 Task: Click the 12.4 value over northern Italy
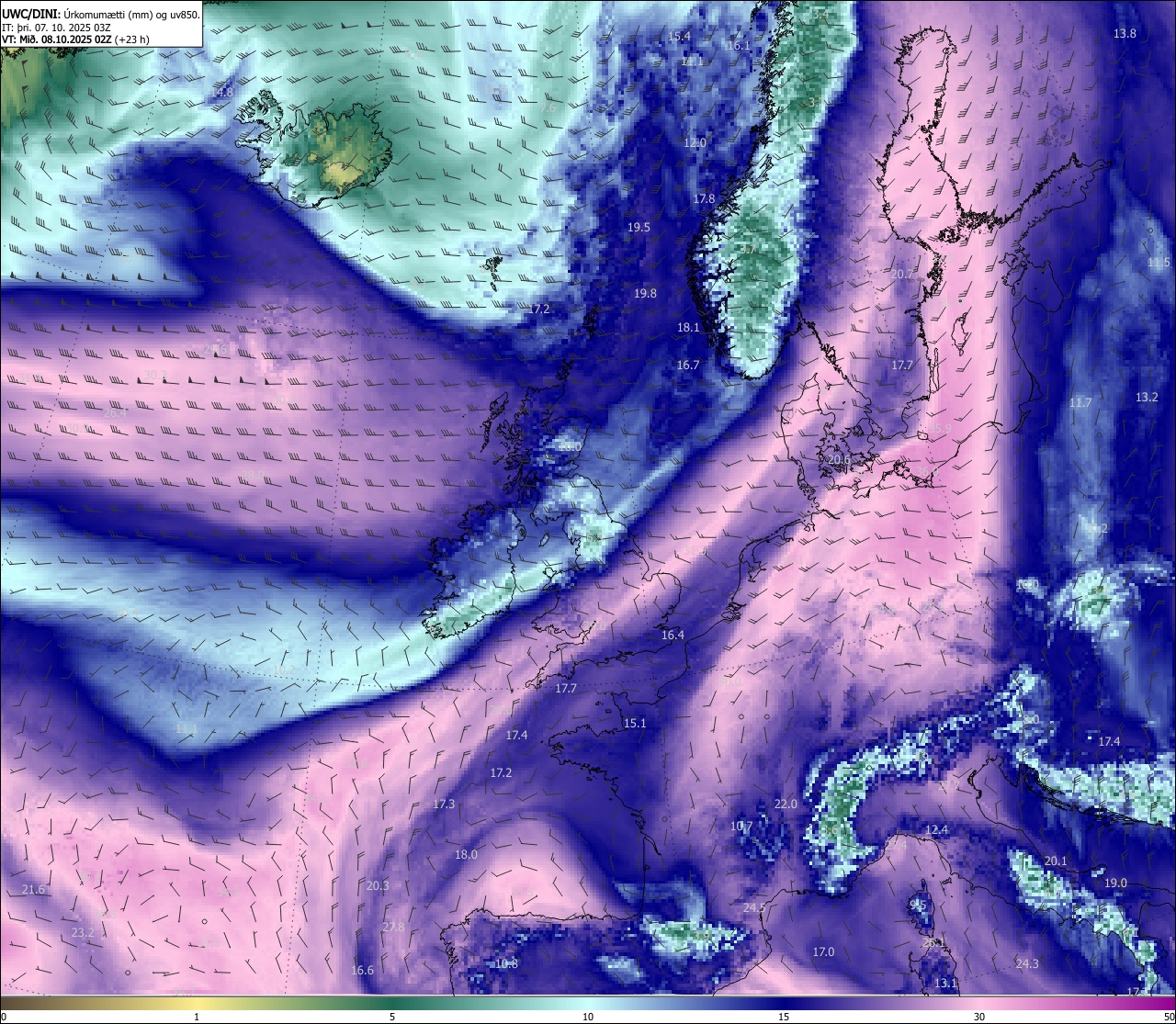(x=936, y=829)
